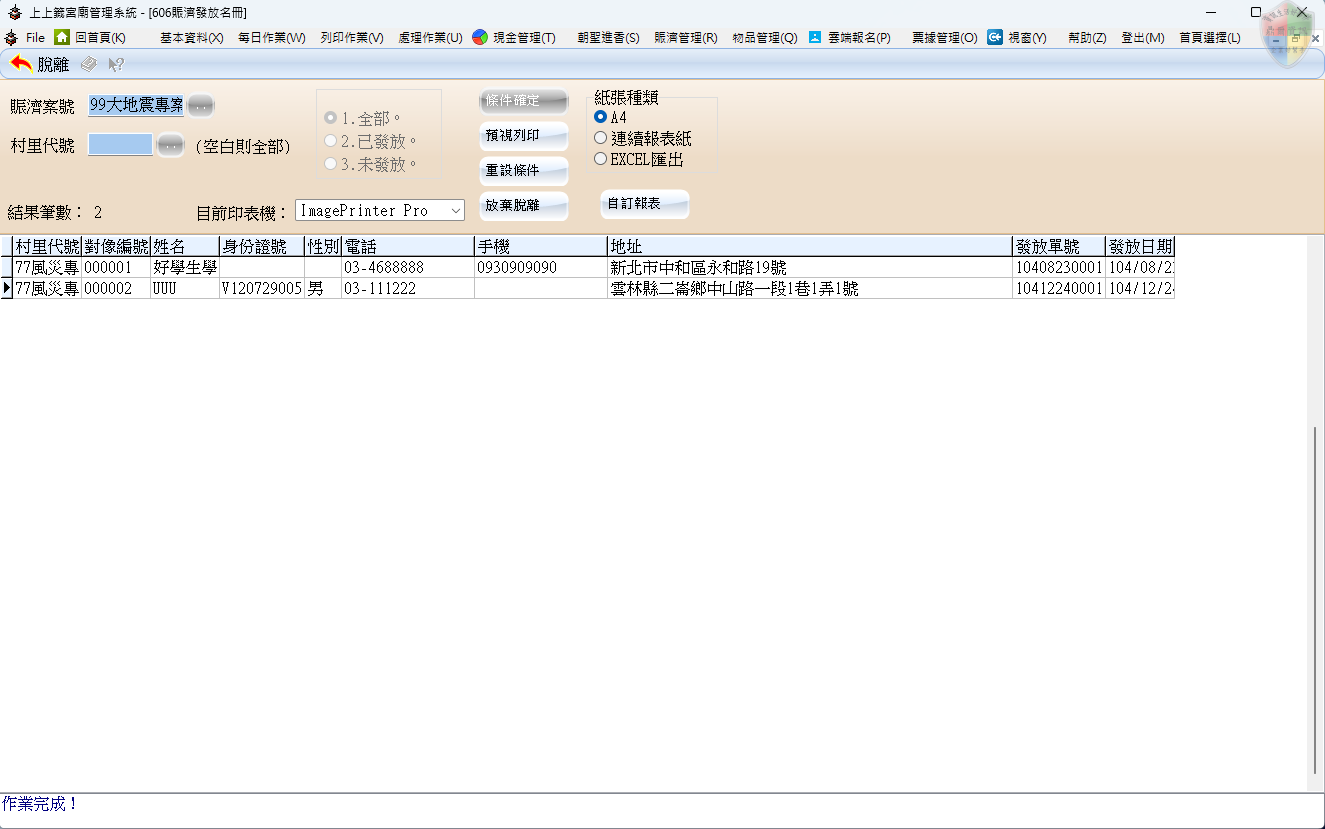Click the app icon left of File
The width and height of the screenshot is (1325, 829).
(x=12, y=37)
